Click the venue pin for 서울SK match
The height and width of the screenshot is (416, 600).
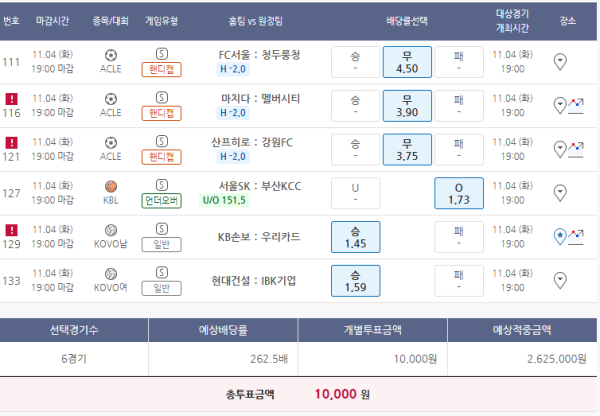coord(560,193)
